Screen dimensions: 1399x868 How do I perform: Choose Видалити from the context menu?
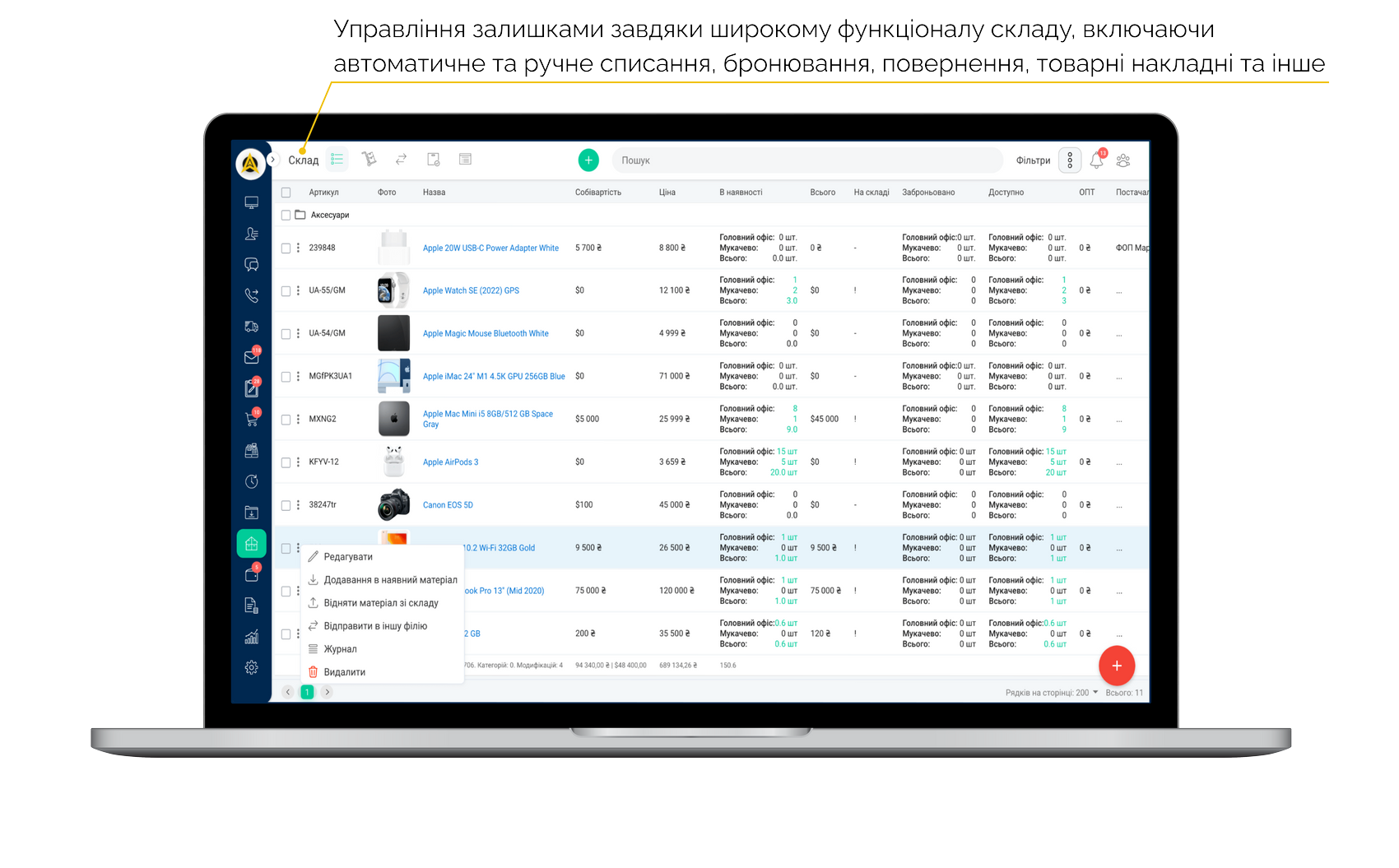click(344, 671)
